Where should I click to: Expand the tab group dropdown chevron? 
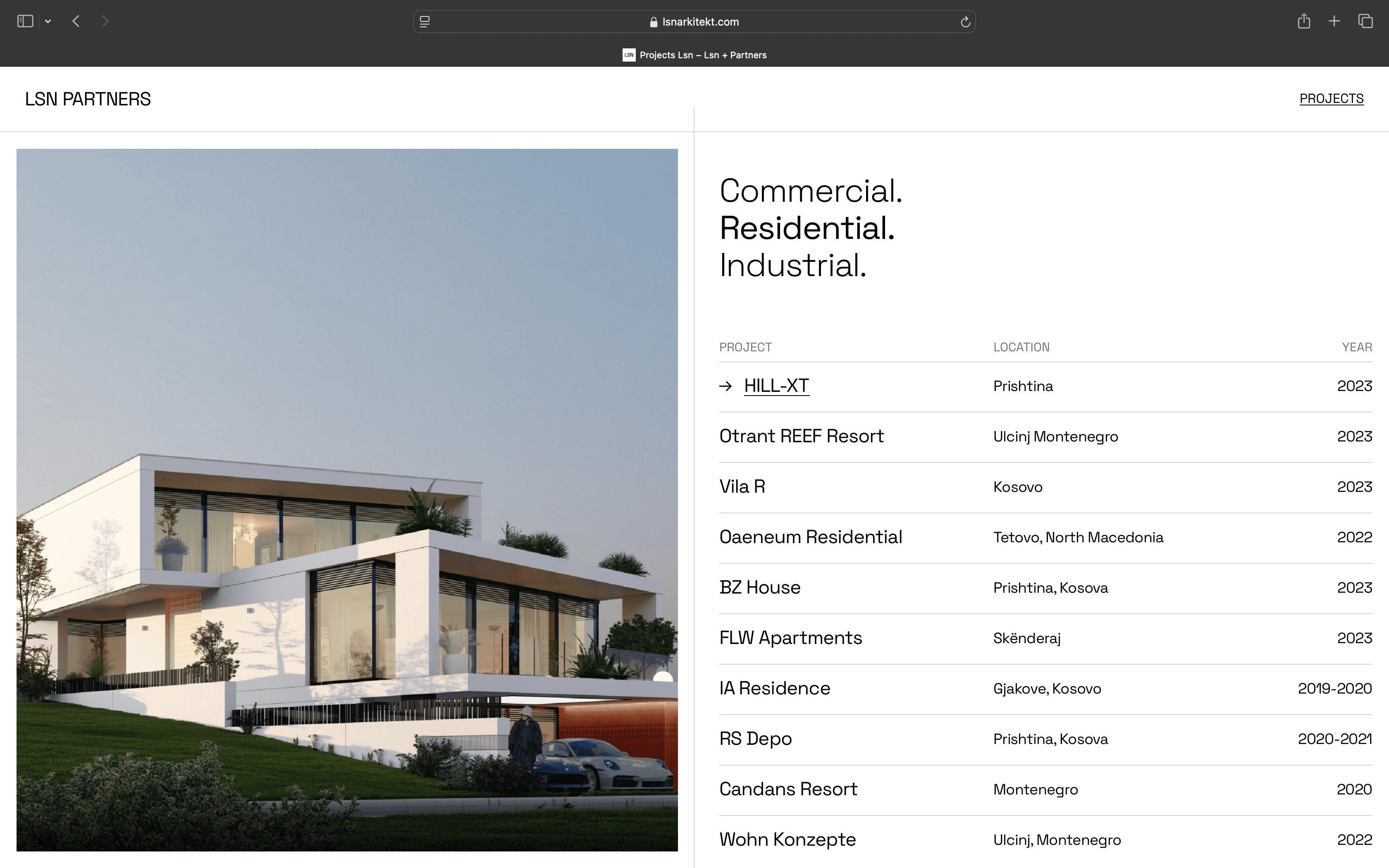[48, 21]
